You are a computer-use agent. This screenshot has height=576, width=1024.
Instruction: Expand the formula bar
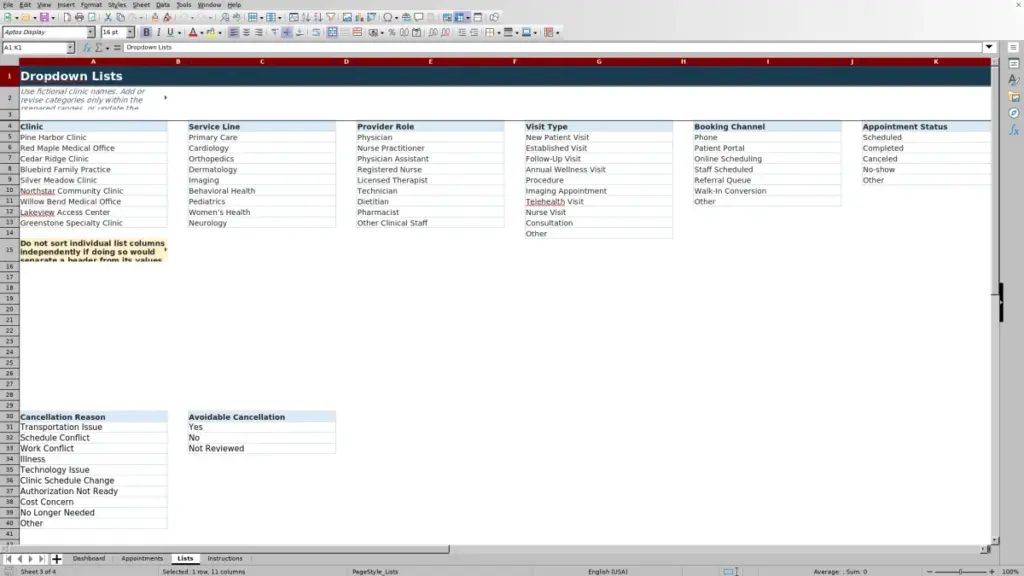point(989,48)
